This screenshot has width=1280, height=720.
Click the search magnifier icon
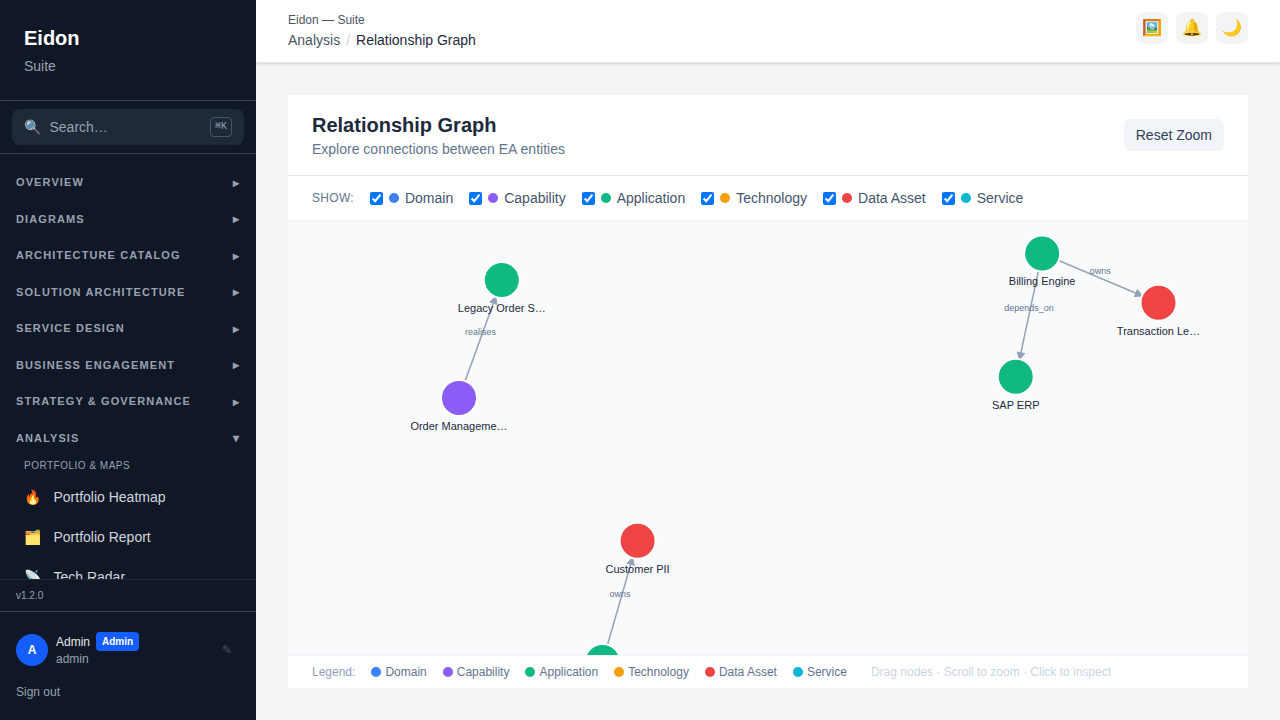[32, 127]
